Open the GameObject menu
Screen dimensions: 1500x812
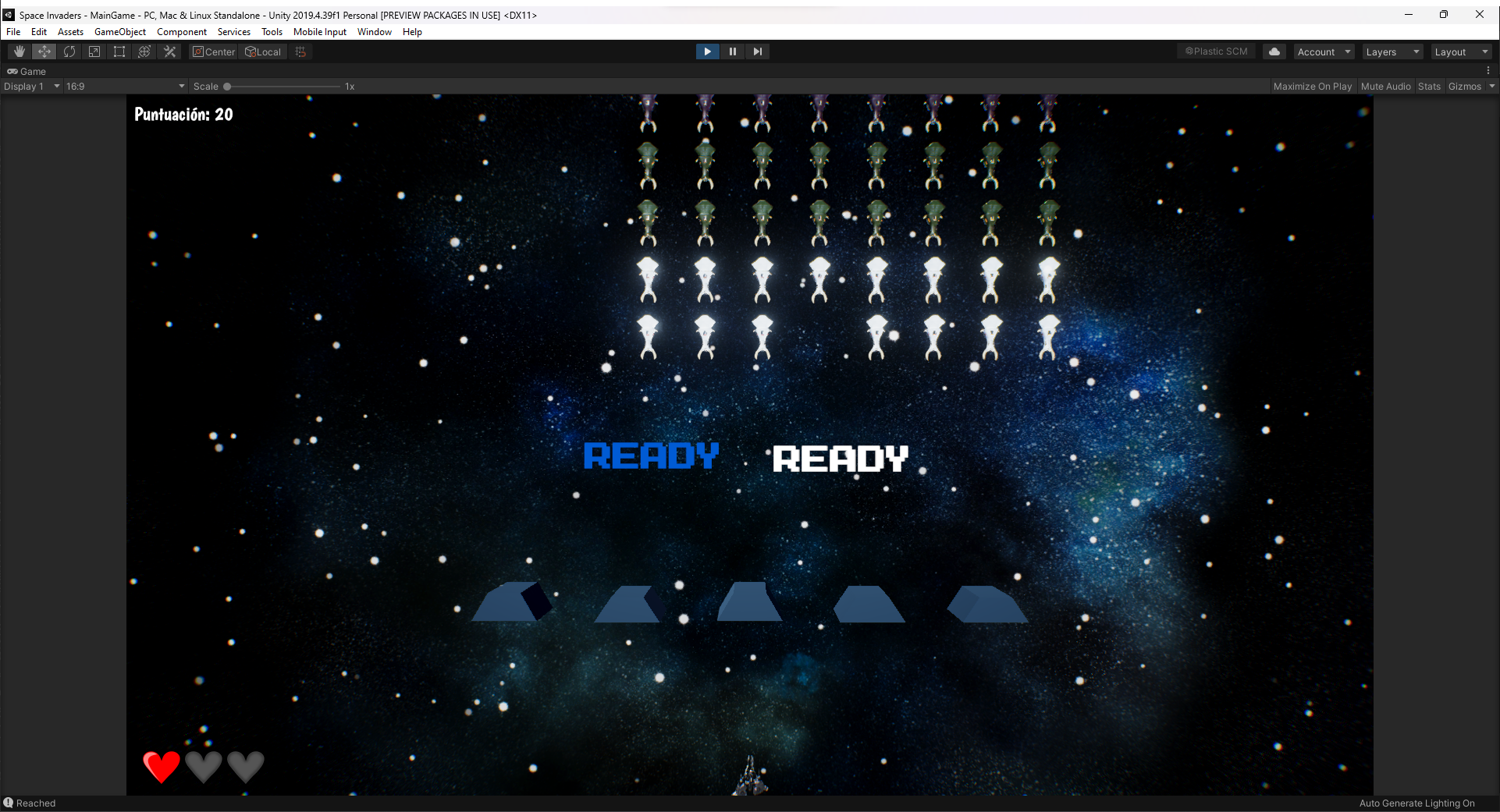[120, 32]
